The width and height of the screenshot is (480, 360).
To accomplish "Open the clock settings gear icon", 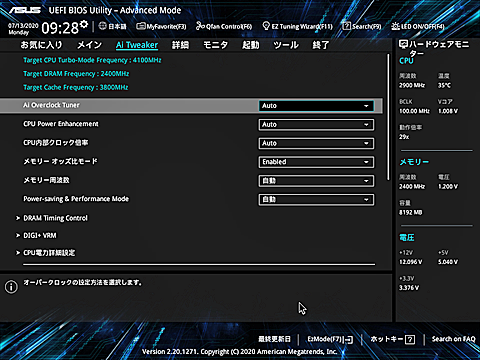I will coord(84,24).
